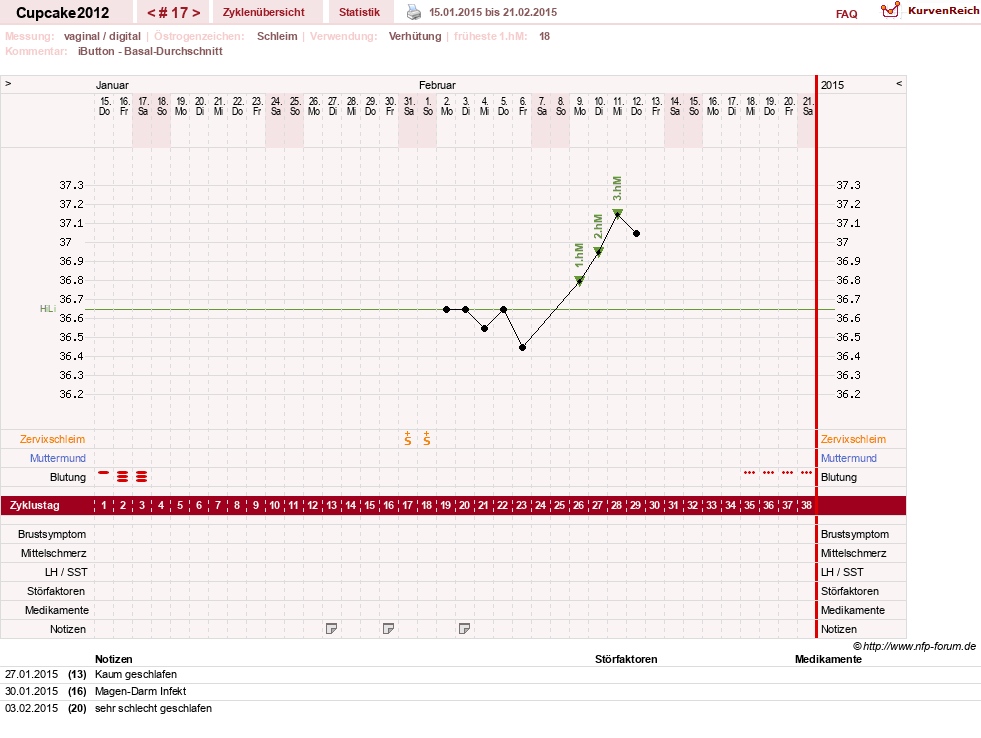Click the 3.hM green triangle marker
This screenshot has width=981, height=738.
coord(618,214)
